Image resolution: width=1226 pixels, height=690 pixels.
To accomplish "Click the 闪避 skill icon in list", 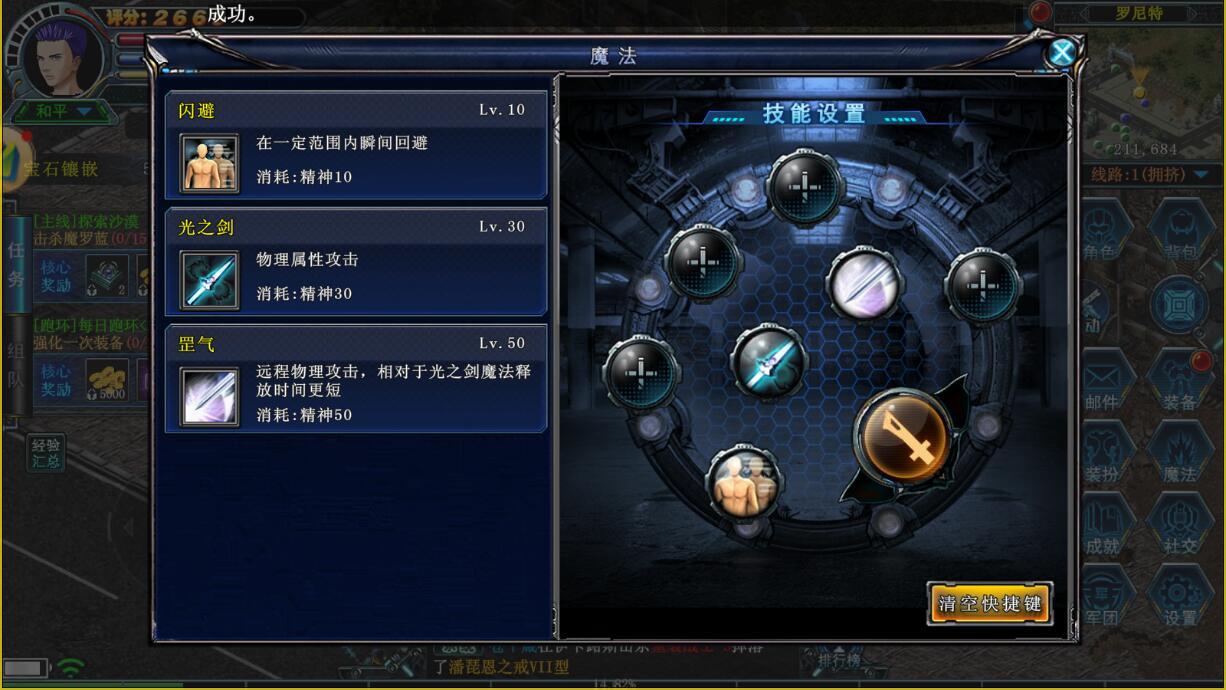I will tap(210, 163).
